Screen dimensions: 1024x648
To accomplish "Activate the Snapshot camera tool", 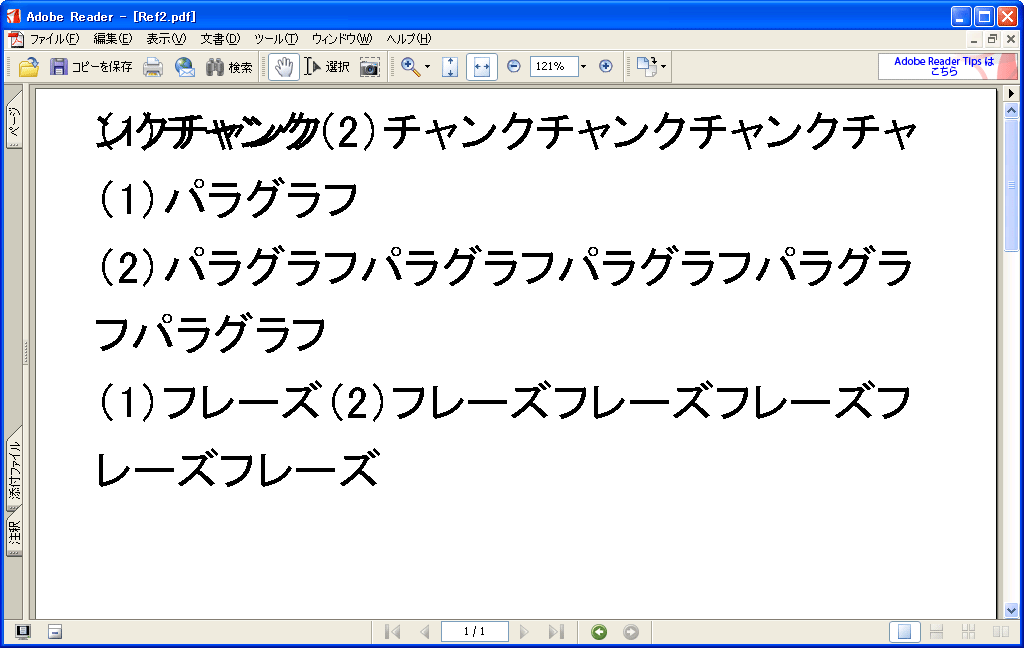I will pos(368,66).
